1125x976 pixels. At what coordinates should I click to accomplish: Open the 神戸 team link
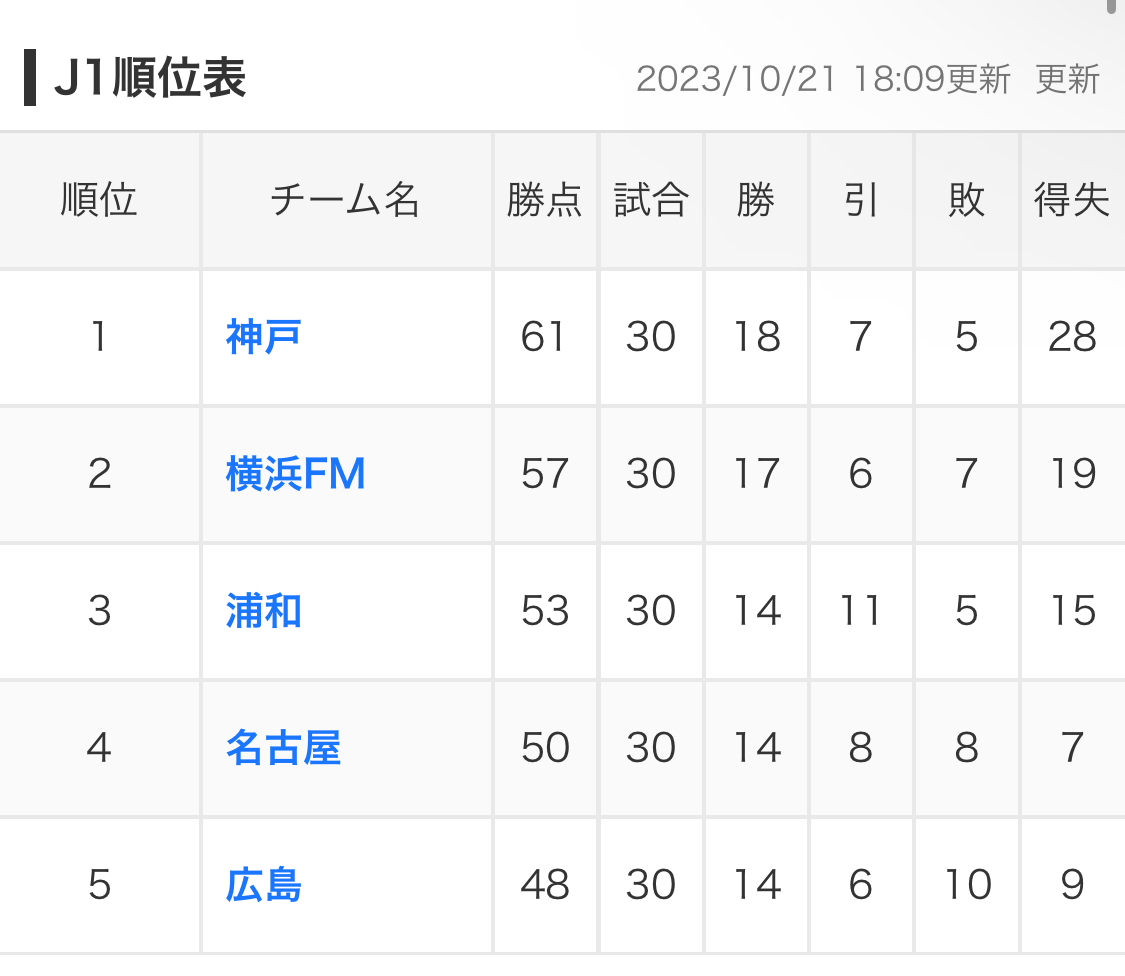pyautogui.click(x=263, y=337)
